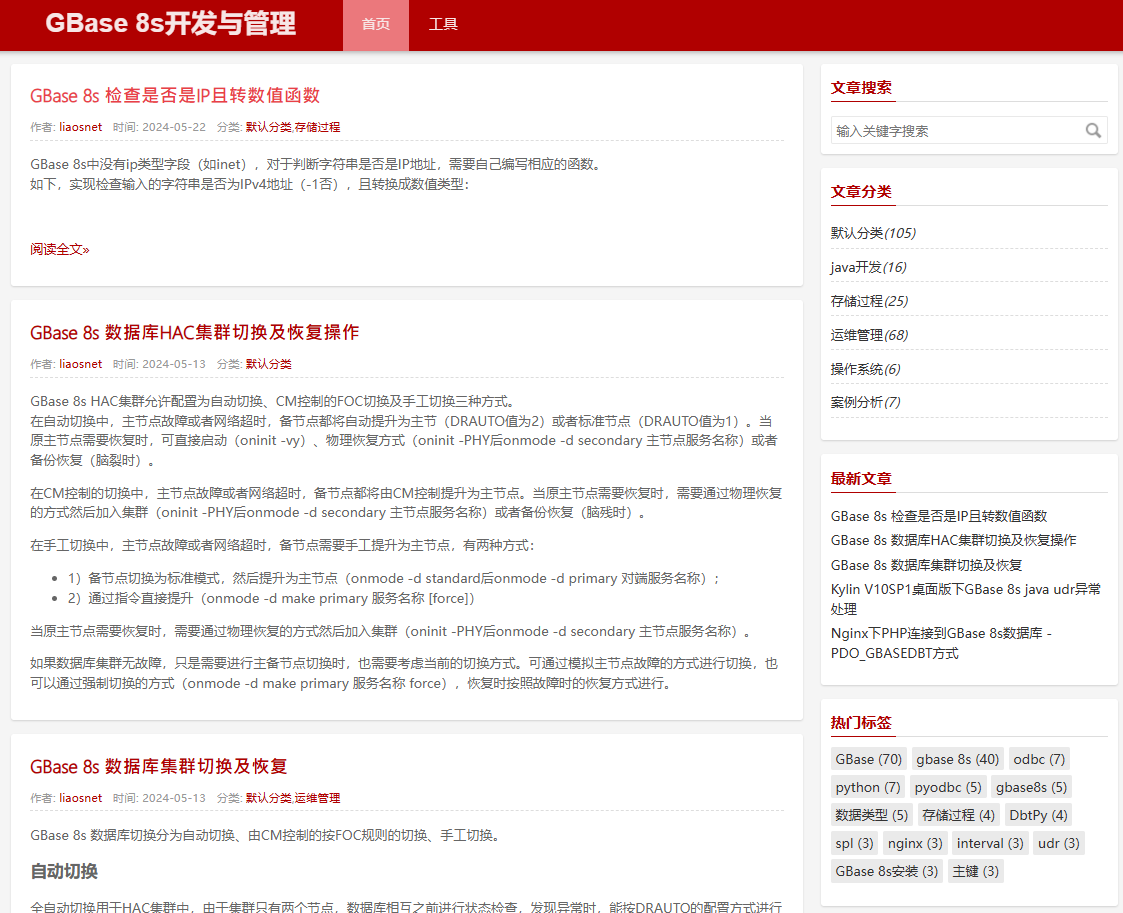Click 阅读全文» to read the full article

tap(59, 249)
